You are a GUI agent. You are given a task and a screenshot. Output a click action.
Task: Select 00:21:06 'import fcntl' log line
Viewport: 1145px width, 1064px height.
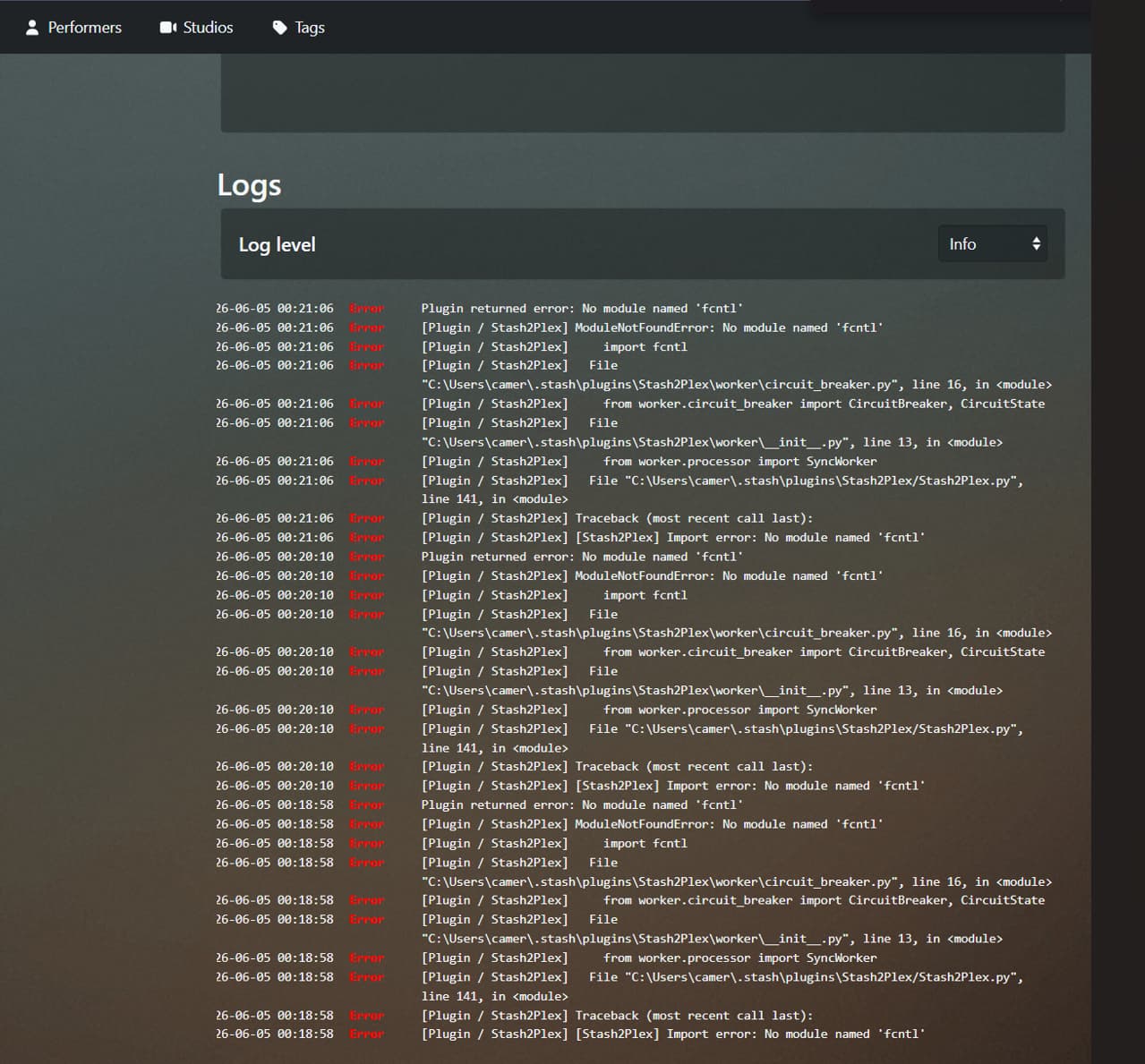[554, 346]
